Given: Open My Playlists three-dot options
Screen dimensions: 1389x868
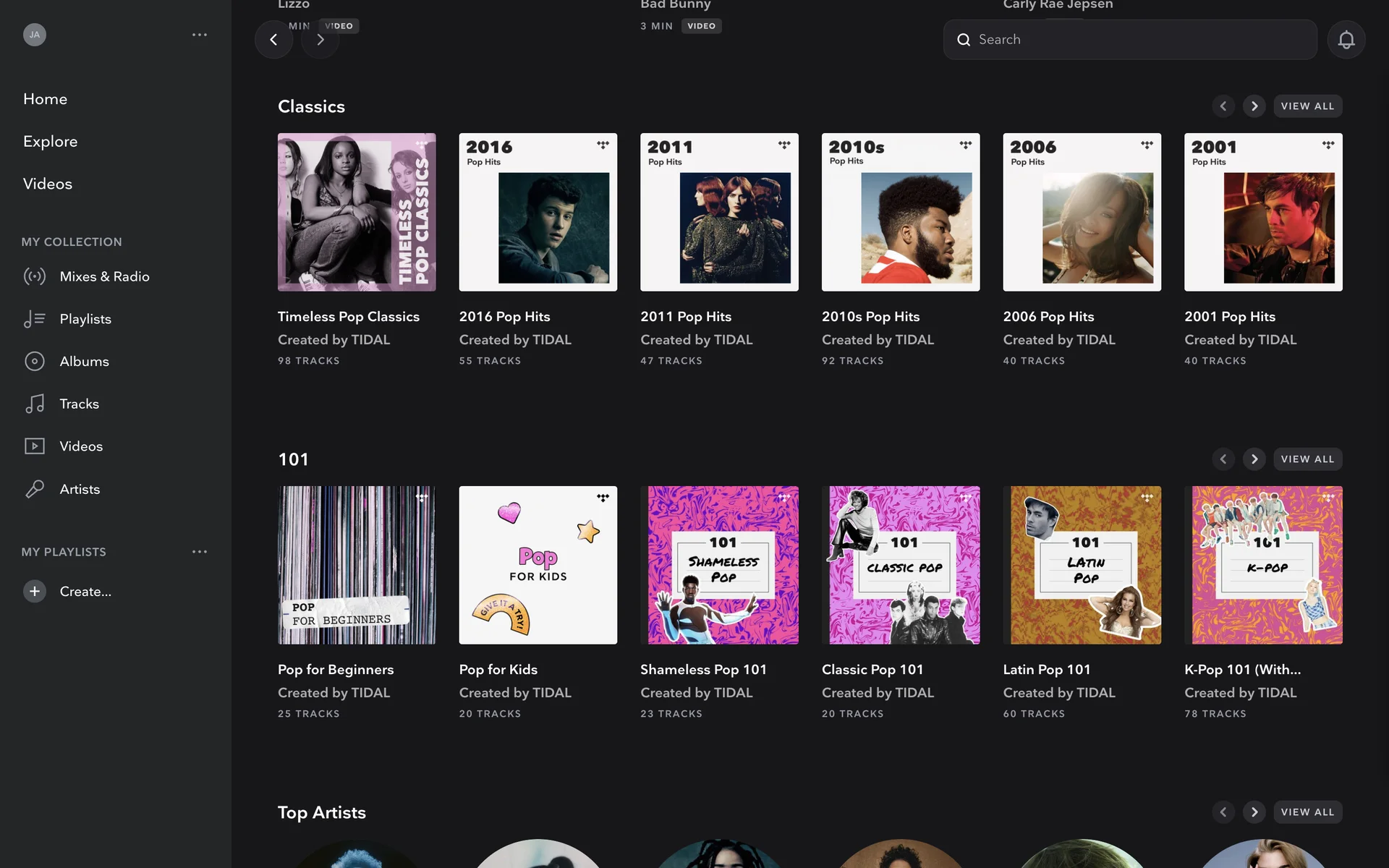Looking at the screenshot, I should tap(200, 552).
